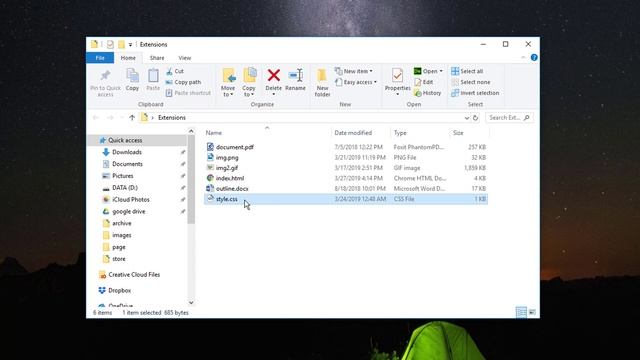Switch to the Home ribbon tab
The width and height of the screenshot is (640, 360).
point(128,58)
